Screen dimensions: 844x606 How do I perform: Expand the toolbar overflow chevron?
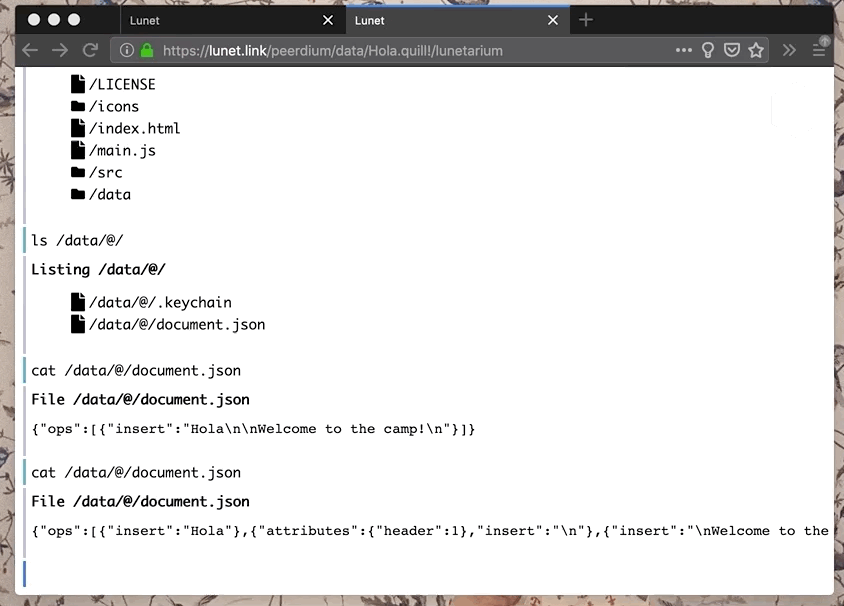pyautogui.click(x=789, y=50)
